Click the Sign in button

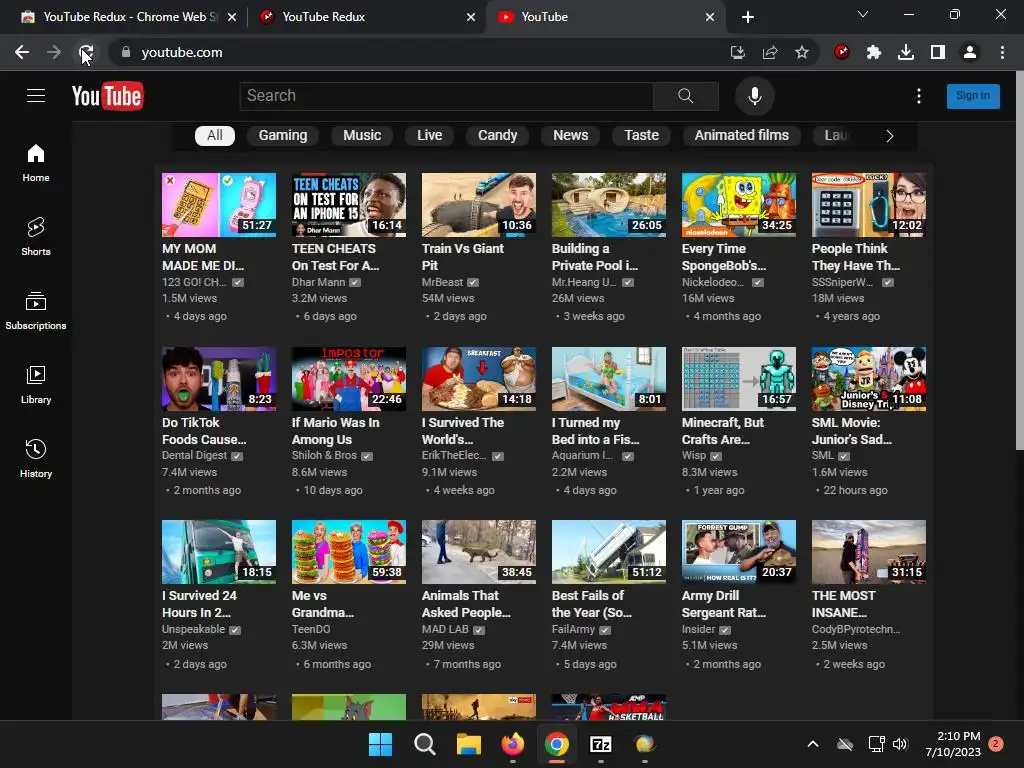click(x=973, y=96)
